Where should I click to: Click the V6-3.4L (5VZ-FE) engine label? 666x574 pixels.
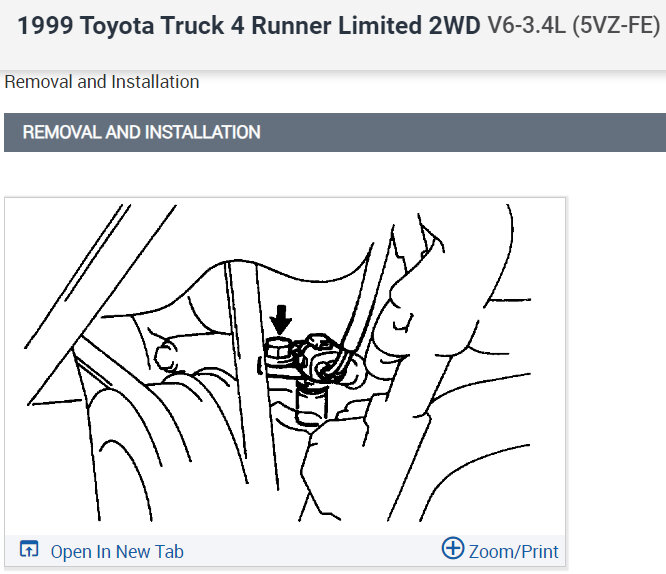click(574, 25)
